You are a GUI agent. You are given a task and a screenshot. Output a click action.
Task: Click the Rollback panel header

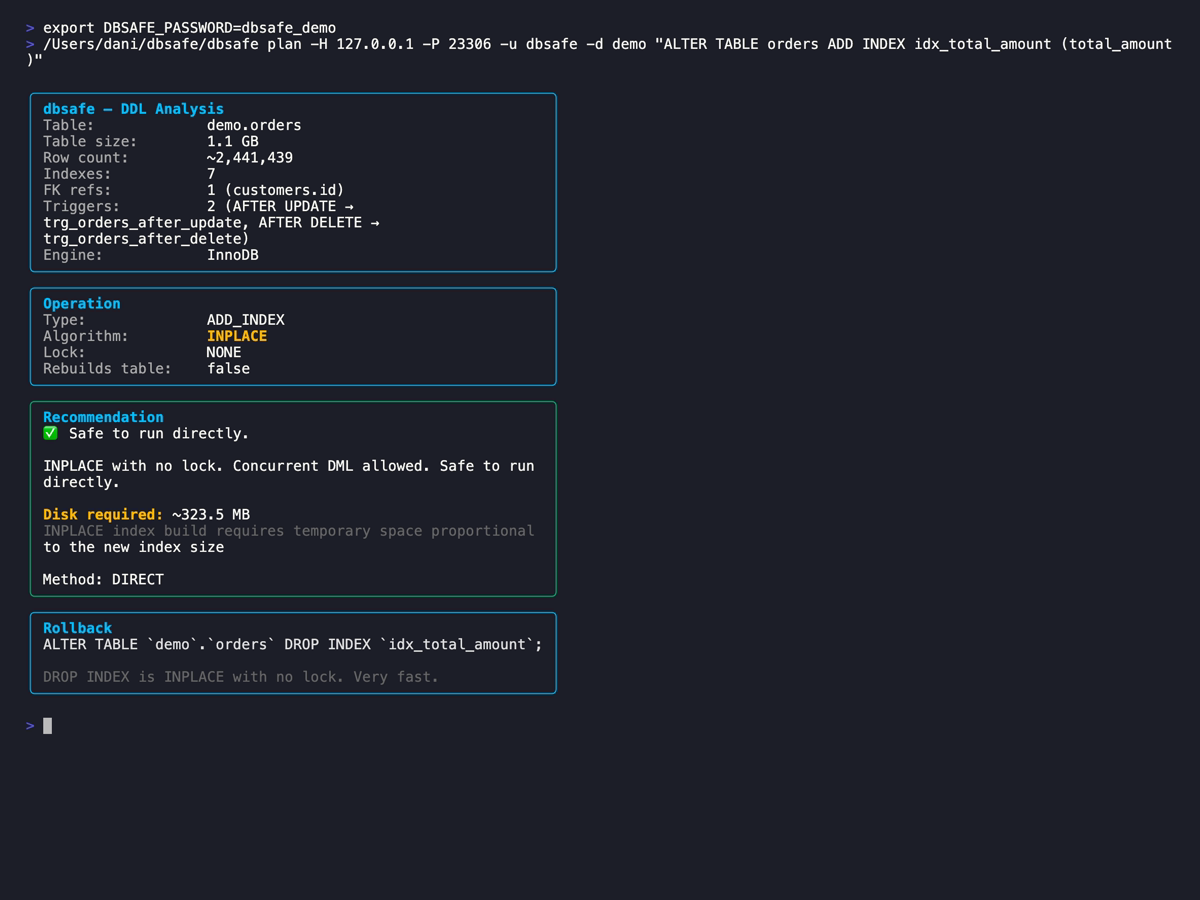[x=75, y=627]
